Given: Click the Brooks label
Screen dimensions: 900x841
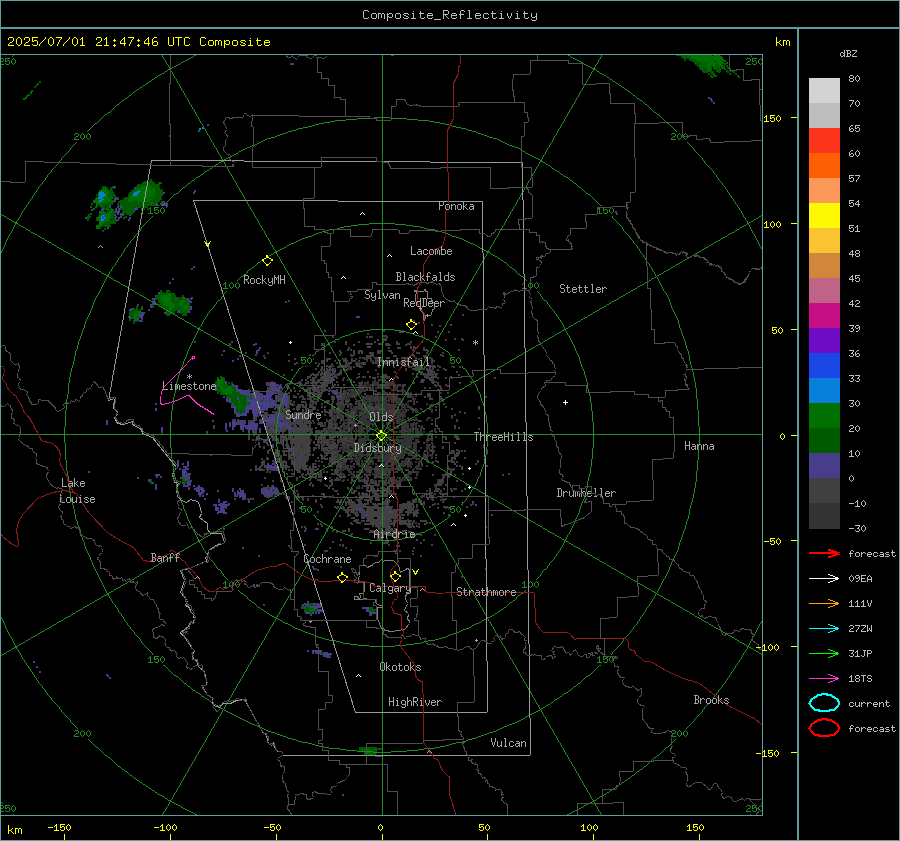Looking at the screenshot, I should pos(711,700).
